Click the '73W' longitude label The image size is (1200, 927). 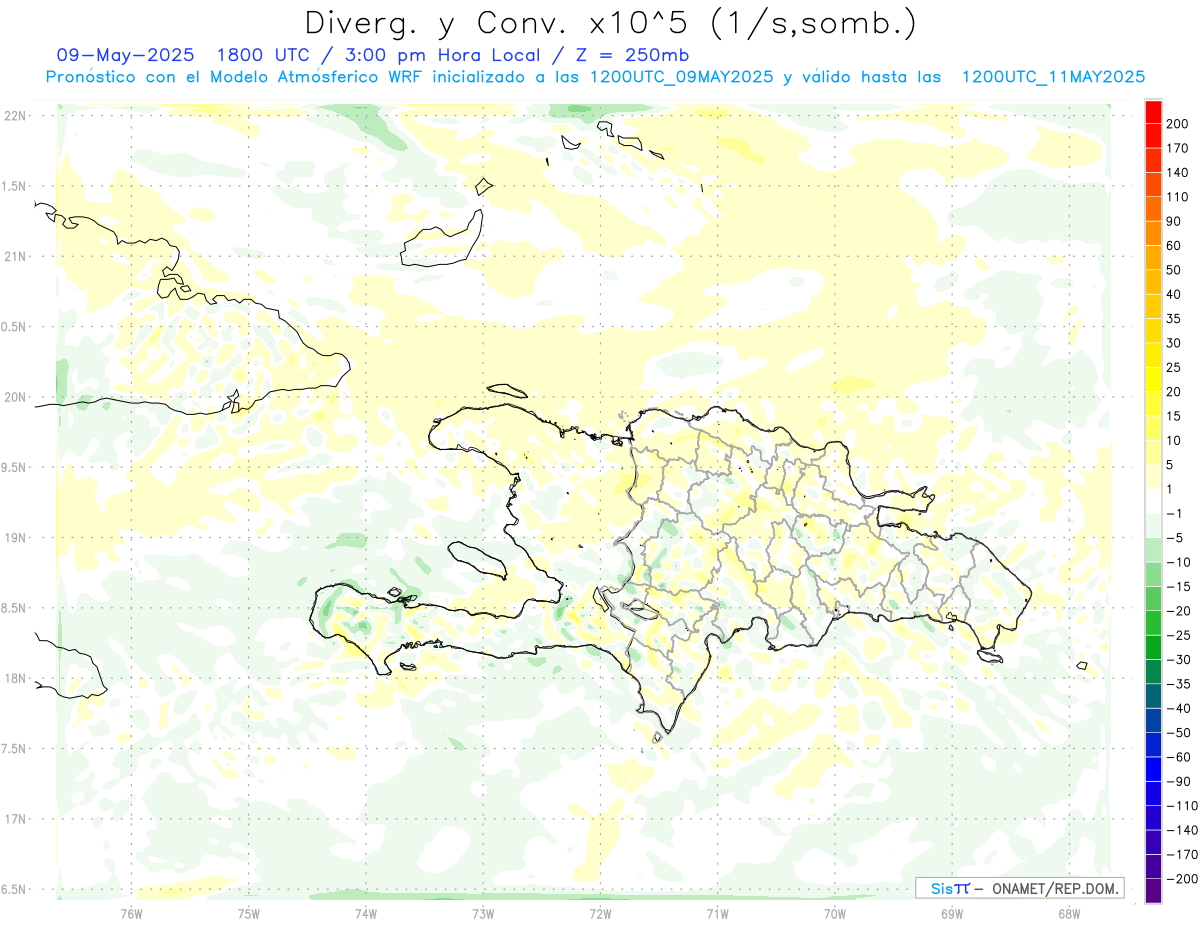pyautogui.click(x=483, y=913)
